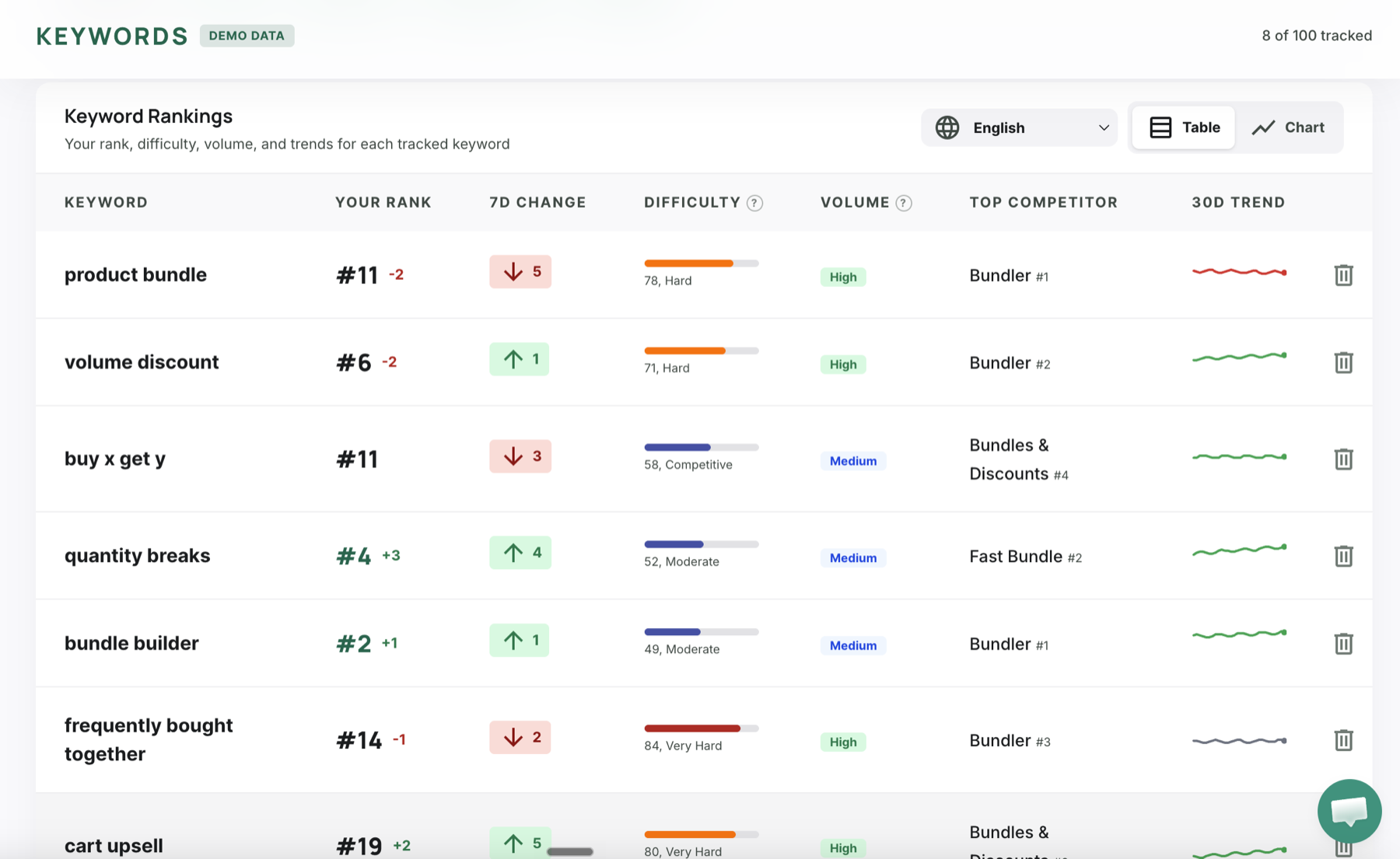The width and height of the screenshot is (1400, 859).
Task: Delete the product bundle keyword
Action: click(x=1343, y=275)
